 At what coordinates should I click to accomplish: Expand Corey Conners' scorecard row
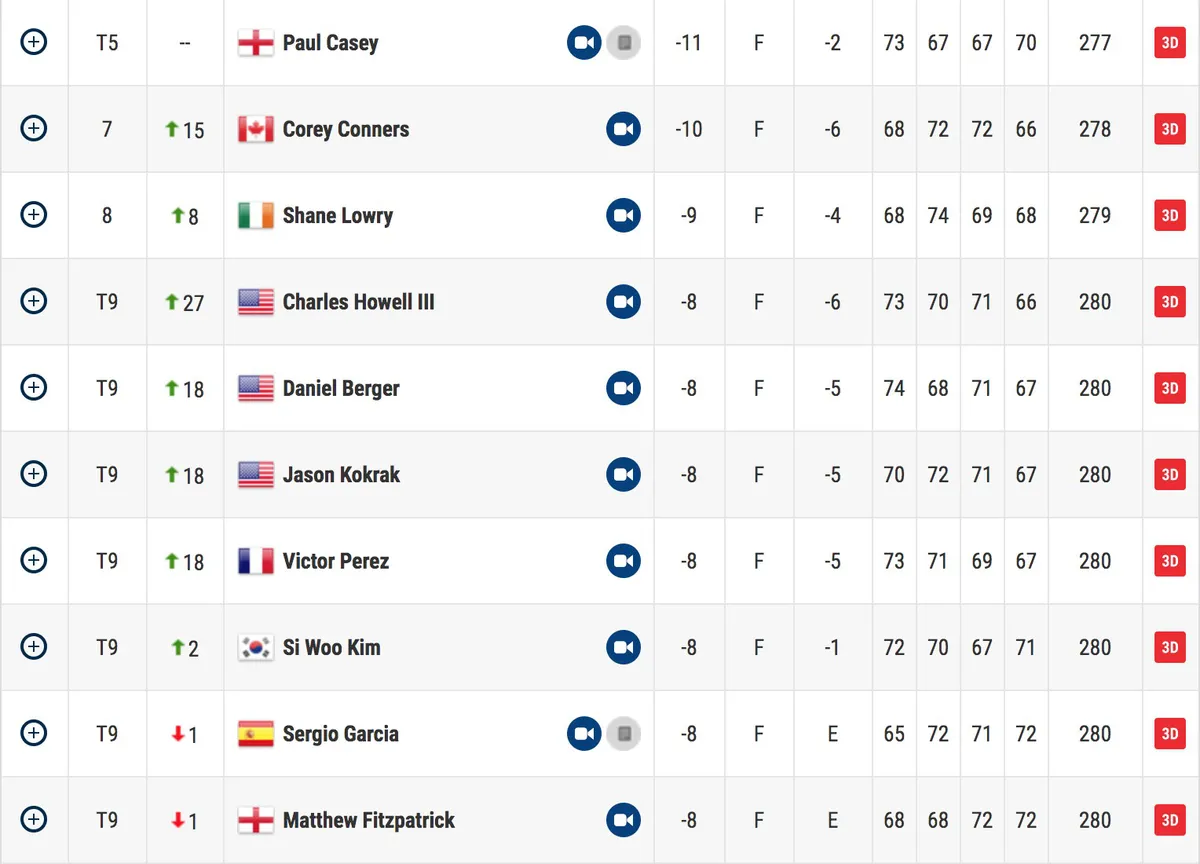point(34,128)
